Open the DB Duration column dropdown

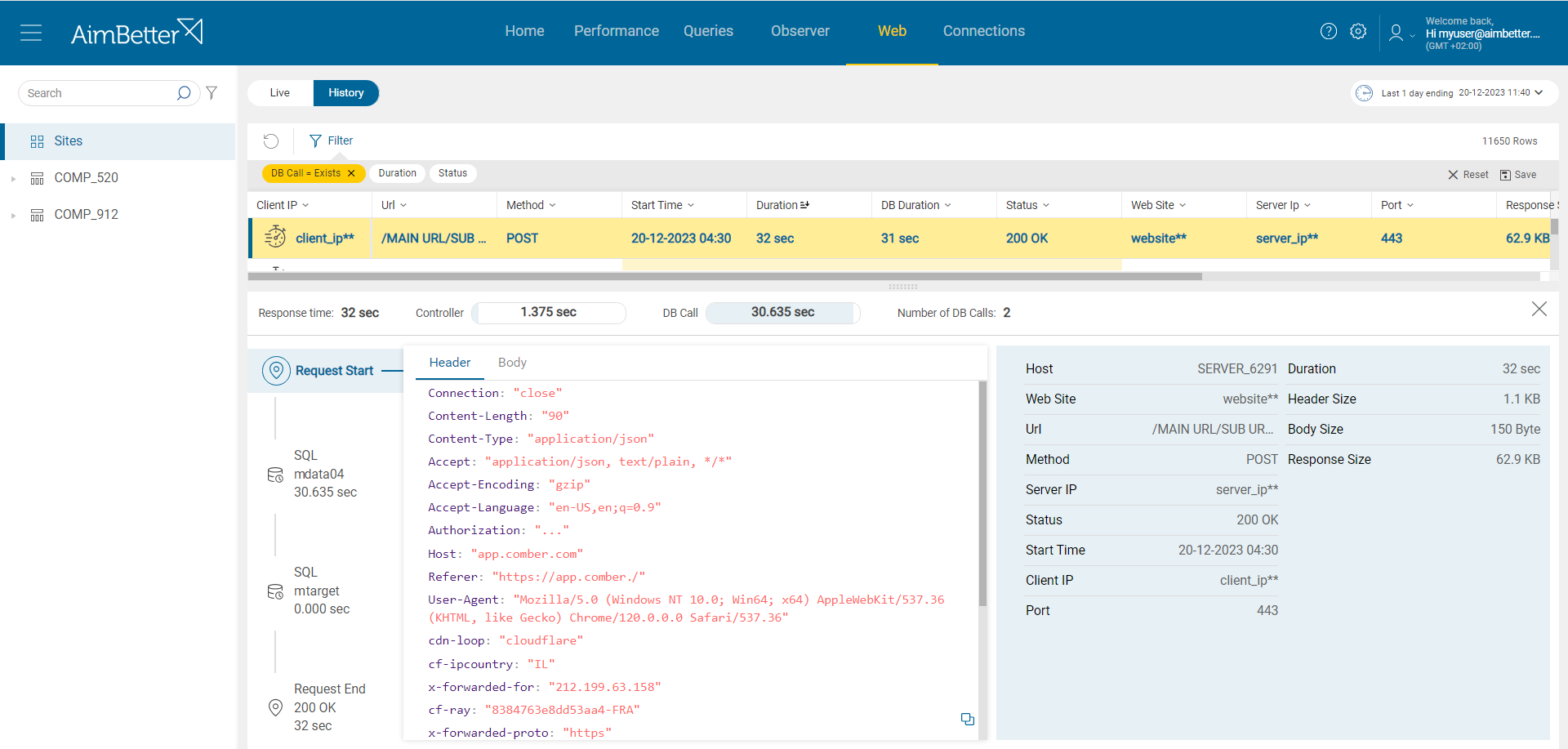[x=948, y=205]
